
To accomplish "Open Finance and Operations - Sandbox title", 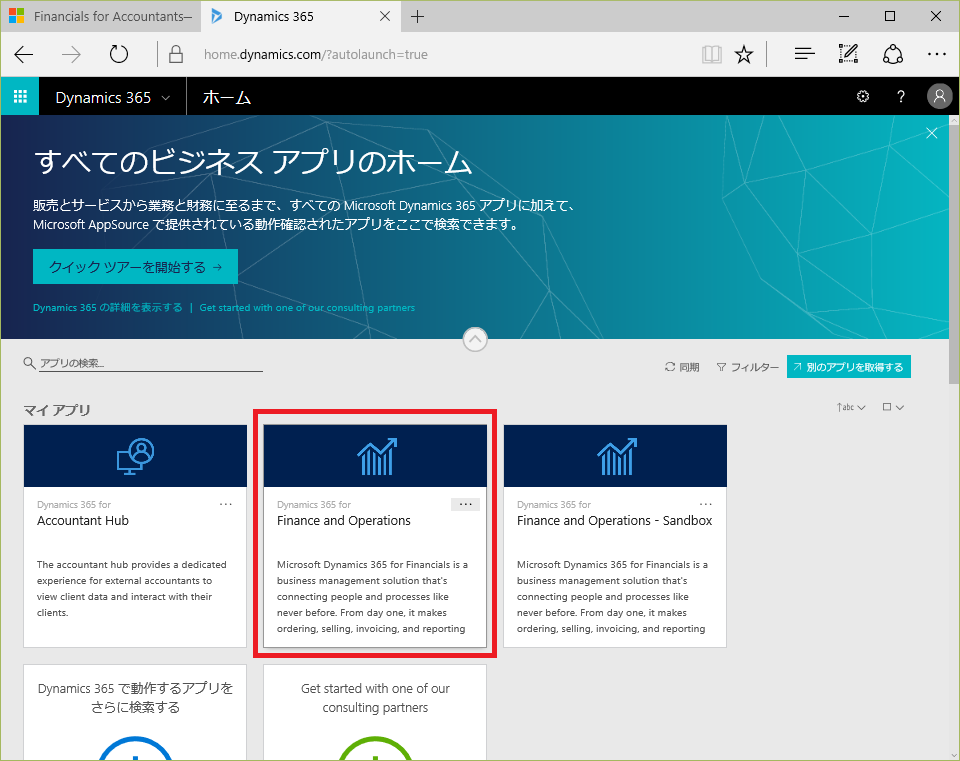I will pyautogui.click(x=614, y=520).
